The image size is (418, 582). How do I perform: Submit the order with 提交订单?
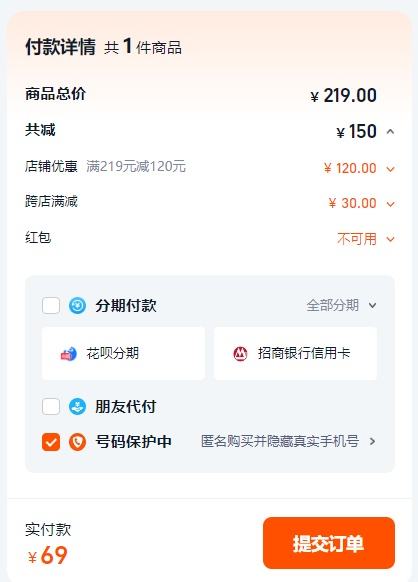(329, 543)
